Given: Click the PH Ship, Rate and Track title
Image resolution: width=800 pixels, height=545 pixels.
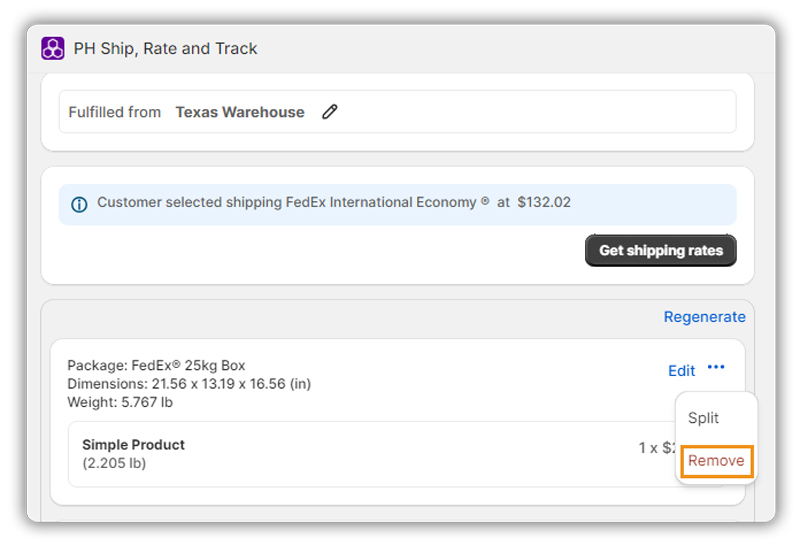Looking at the screenshot, I should 165,48.
